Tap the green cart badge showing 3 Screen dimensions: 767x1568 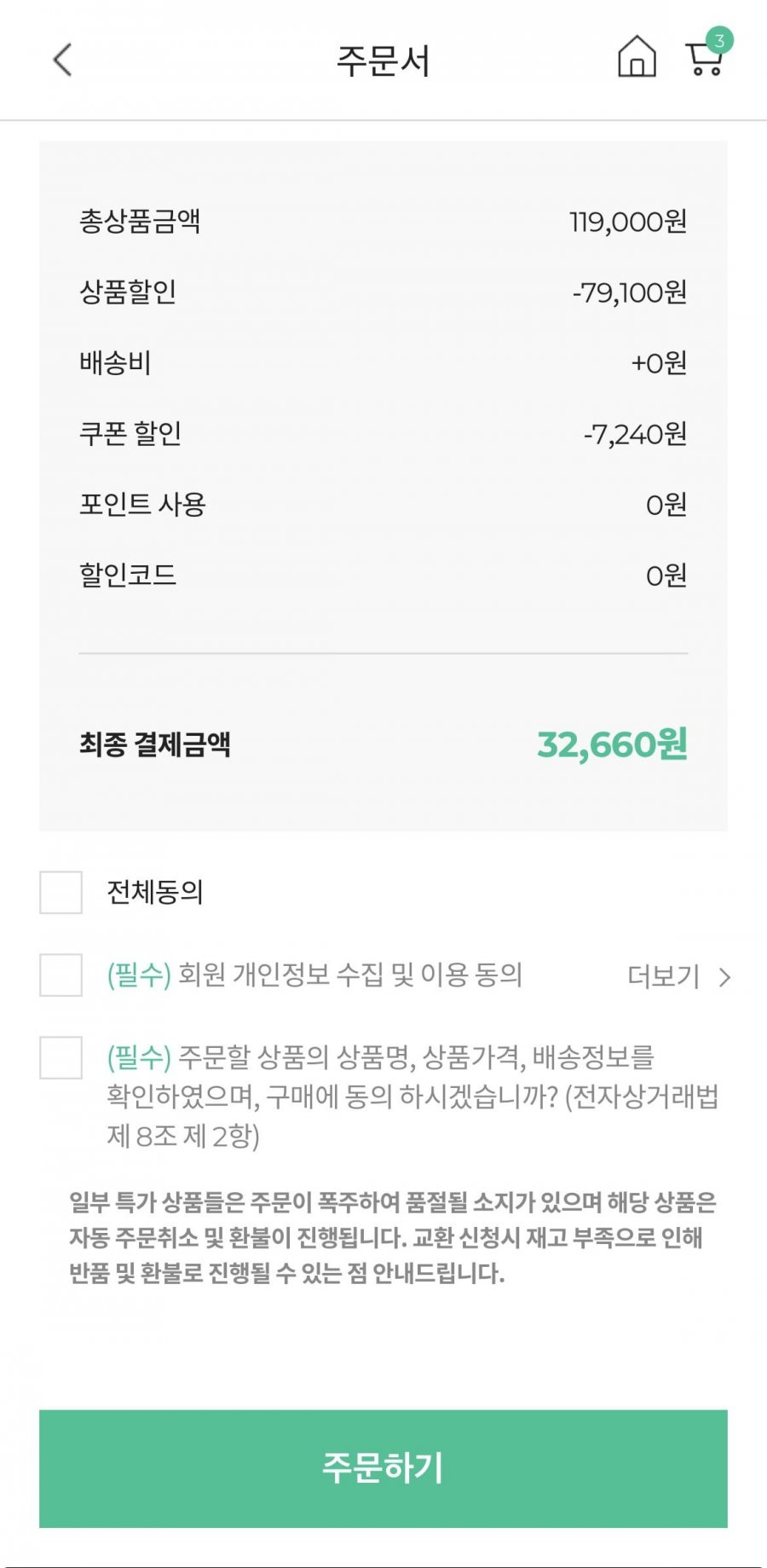pos(719,40)
